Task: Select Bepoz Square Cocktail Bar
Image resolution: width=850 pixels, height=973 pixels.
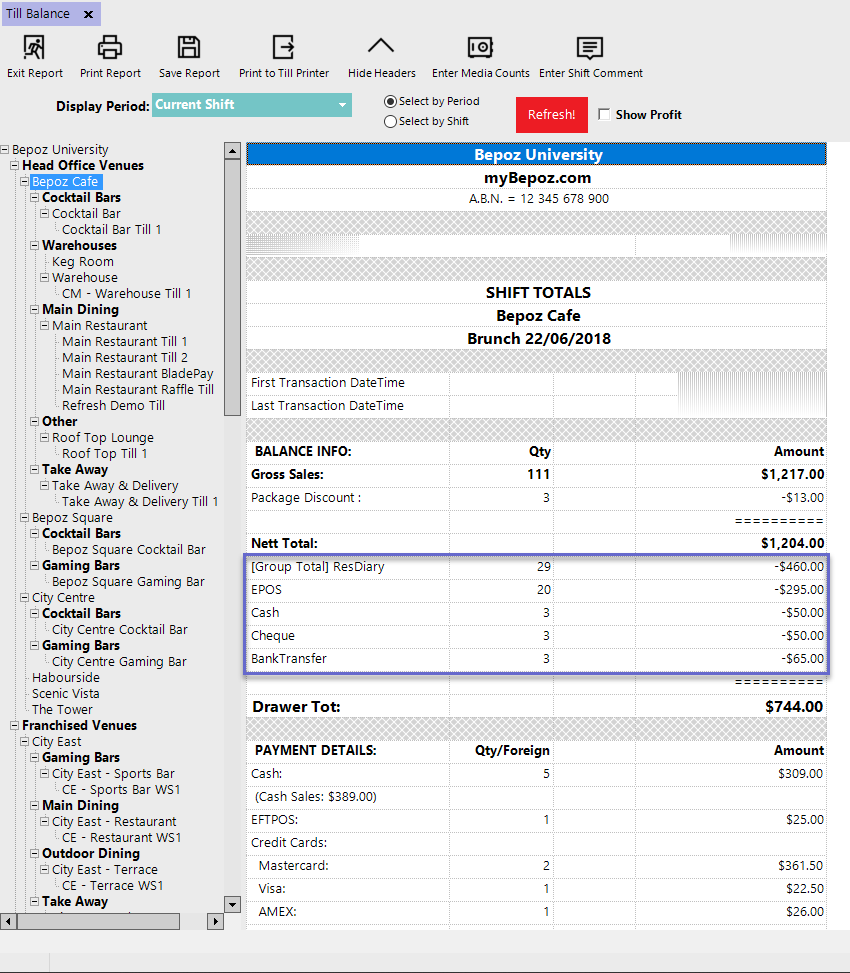Action: coord(128,550)
